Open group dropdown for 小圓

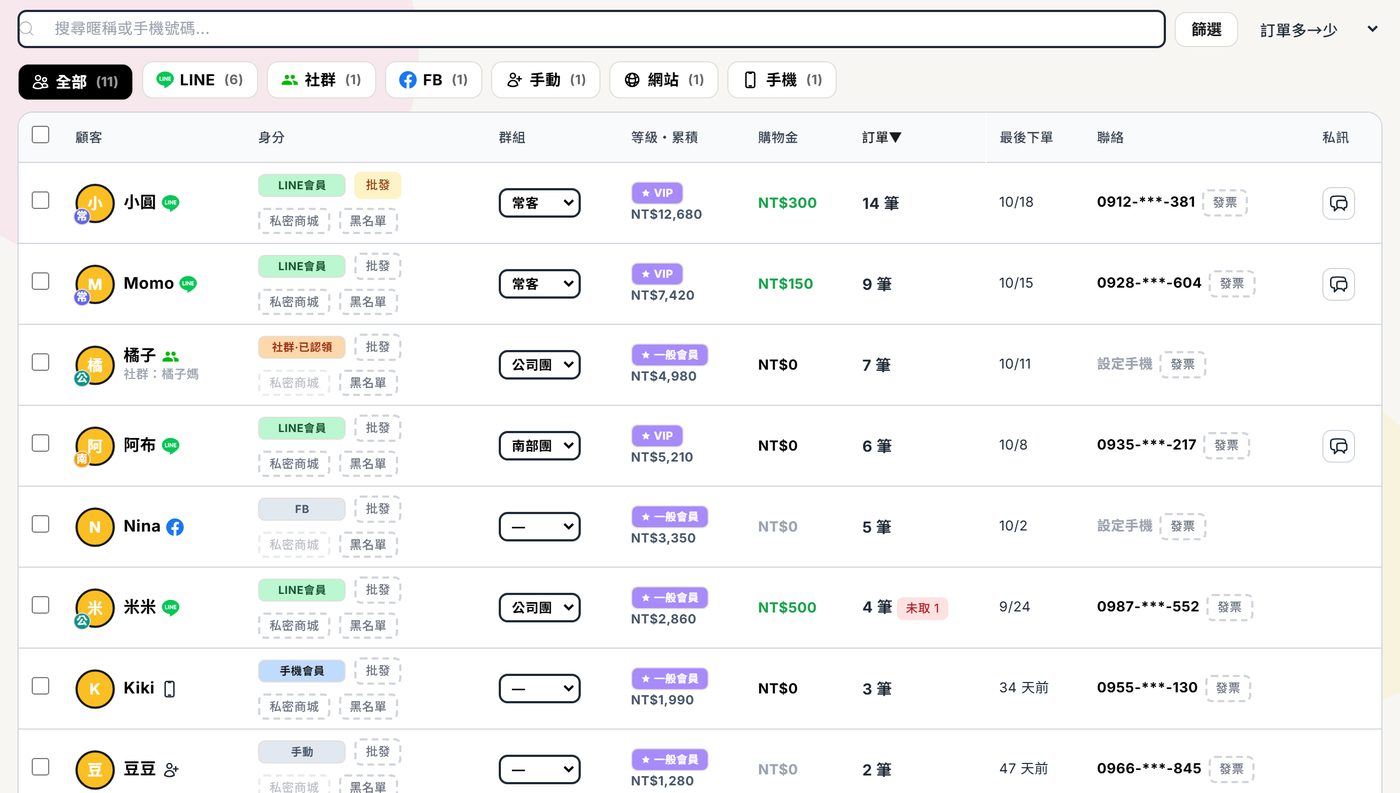540,203
